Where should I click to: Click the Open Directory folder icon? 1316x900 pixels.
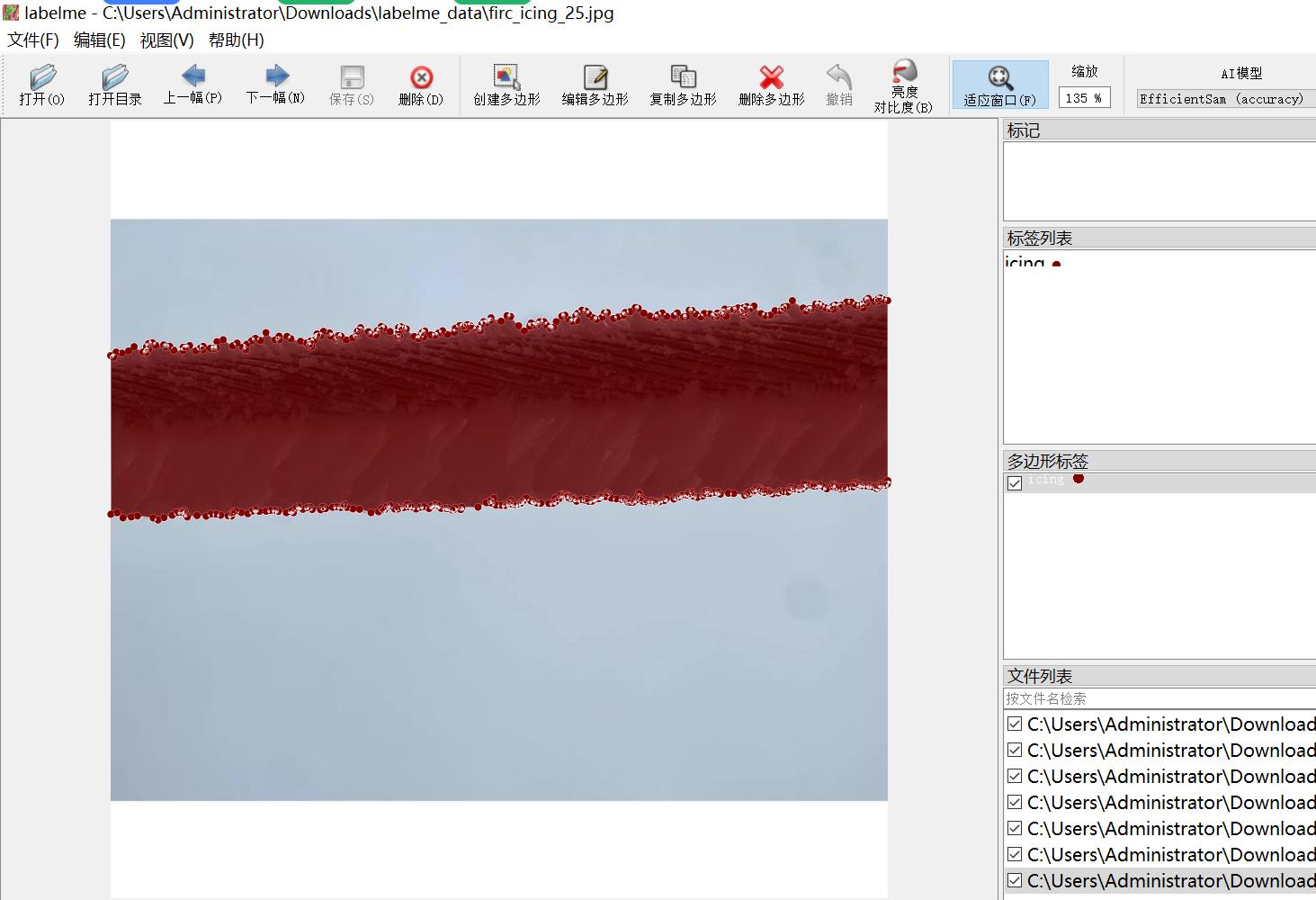tap(115, 78)
